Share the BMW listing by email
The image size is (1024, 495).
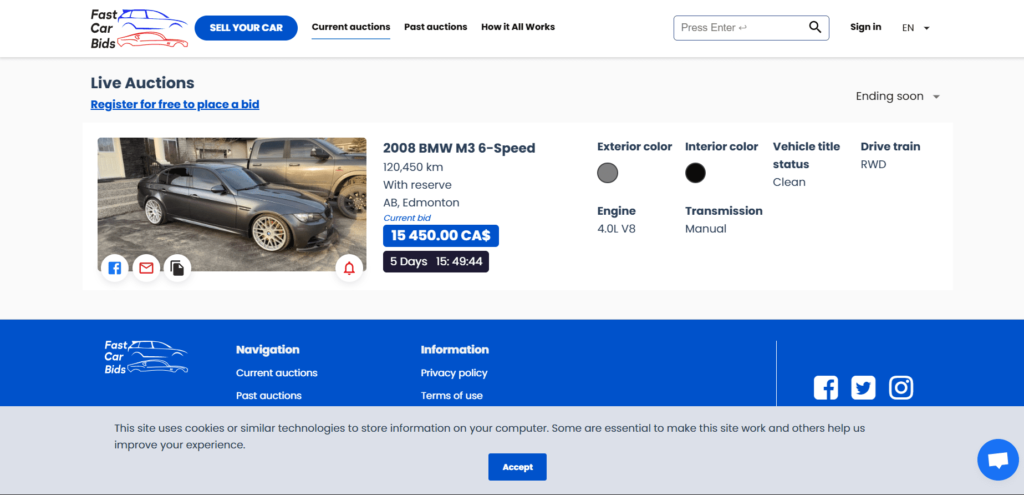click(146, 268)
